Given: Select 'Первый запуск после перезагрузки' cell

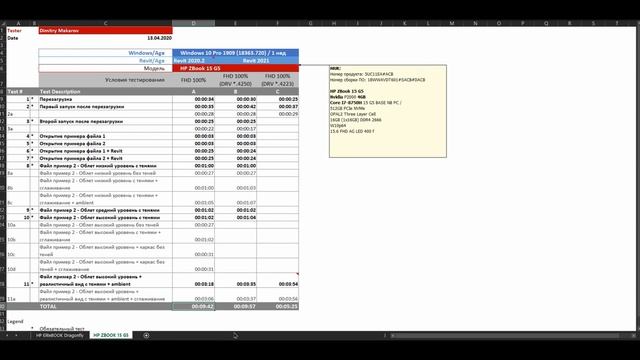Looking at the screenshot, I should [x=105, y=107].
